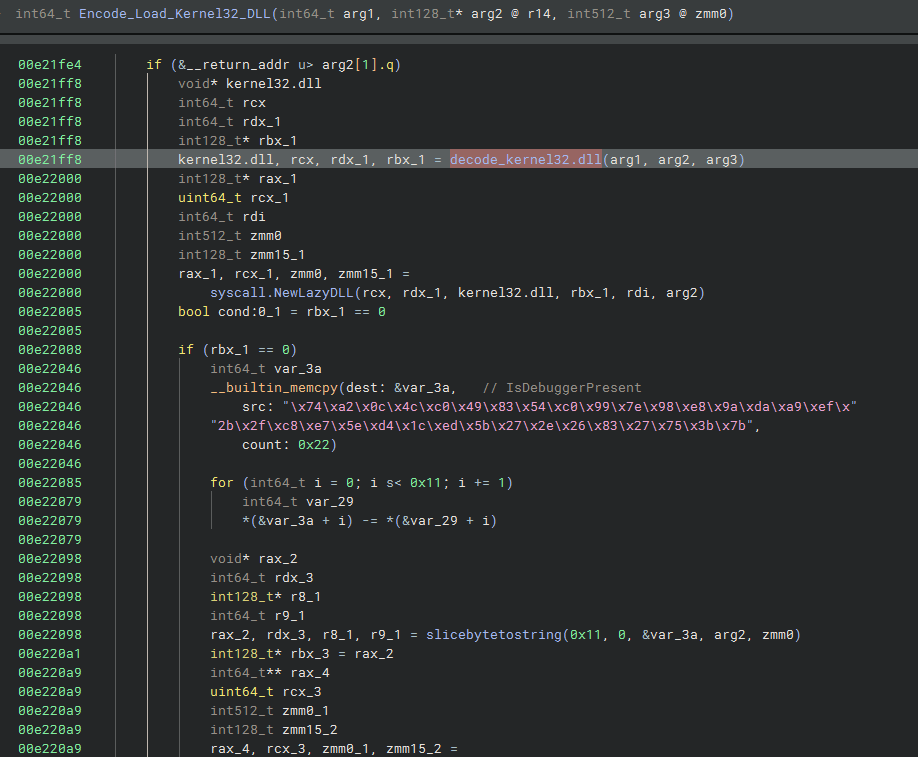This screenshot has height=757, width=918.
Task: Click the __builtin_memcpy call
Action: tap(274, 387)
